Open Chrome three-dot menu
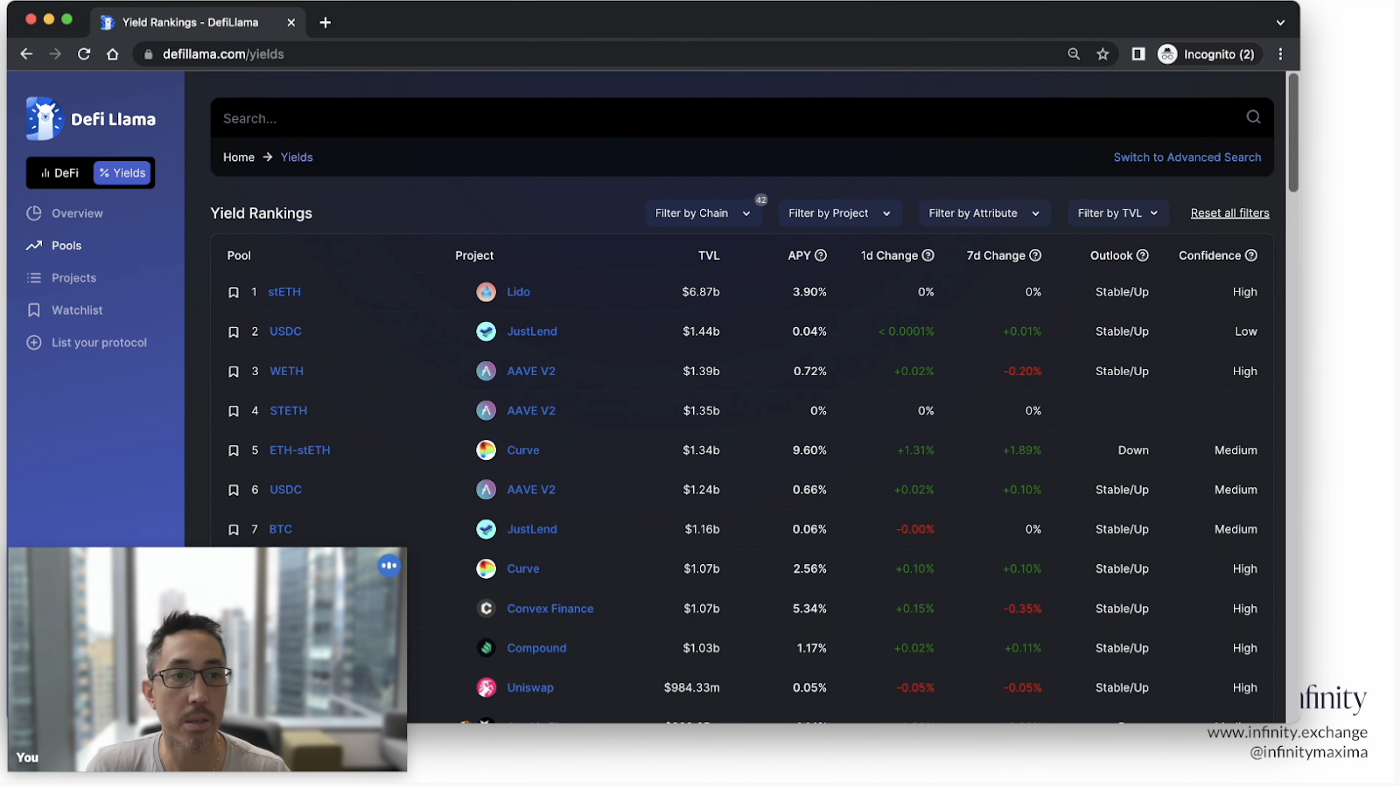The height and width of the screenshot is (786, 1400). click(1280, 54)
